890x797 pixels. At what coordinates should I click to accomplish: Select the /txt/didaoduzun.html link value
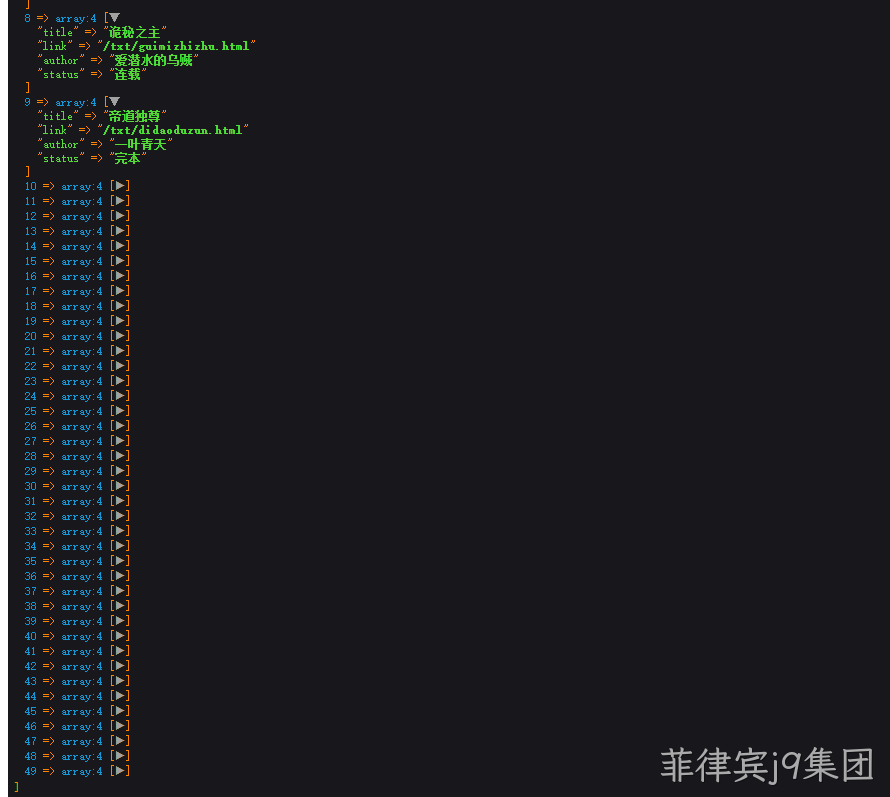point(173,130)
